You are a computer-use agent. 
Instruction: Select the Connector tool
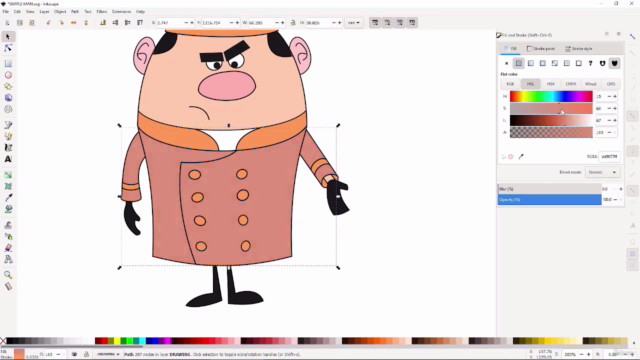click(8, 259)
